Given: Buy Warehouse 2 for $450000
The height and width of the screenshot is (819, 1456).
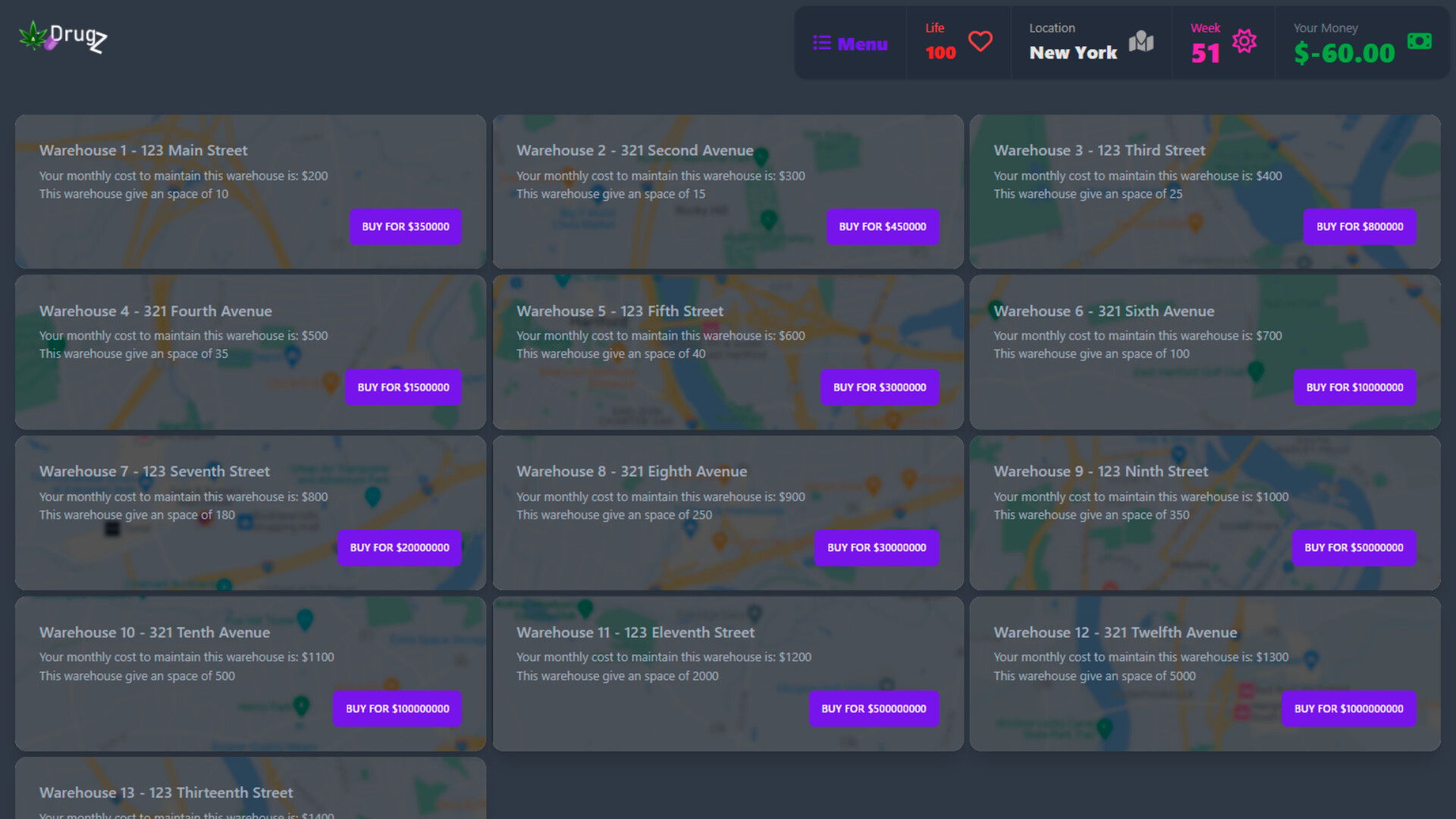Looking at the screenshot, I should coord(883,226).
